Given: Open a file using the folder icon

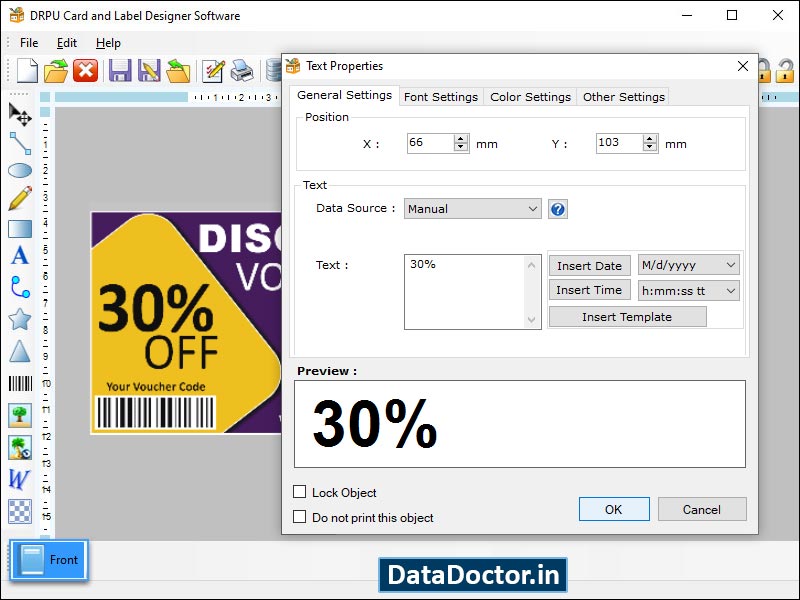Looking at the screenshot, I should click(x=56, y=70).
